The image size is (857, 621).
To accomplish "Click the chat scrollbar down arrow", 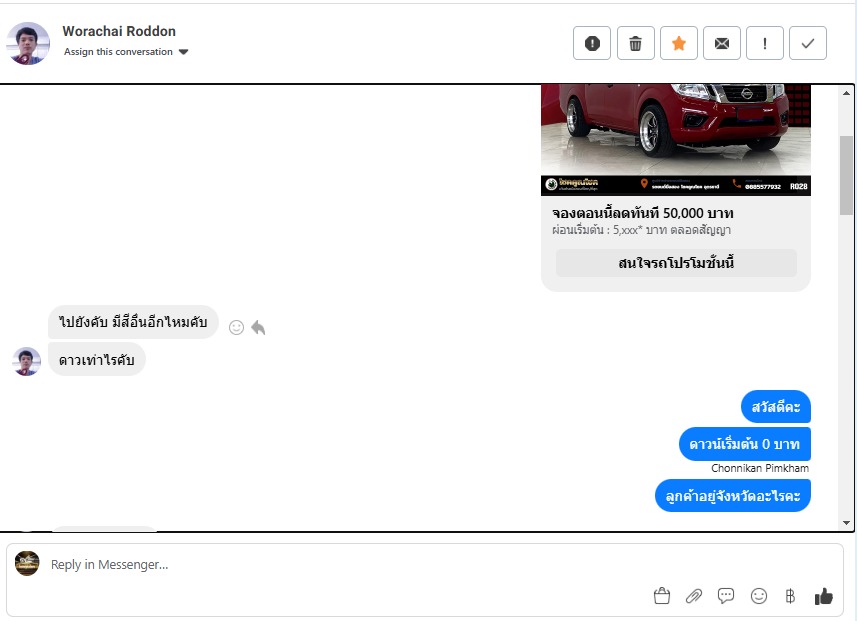I will [846, 523].
